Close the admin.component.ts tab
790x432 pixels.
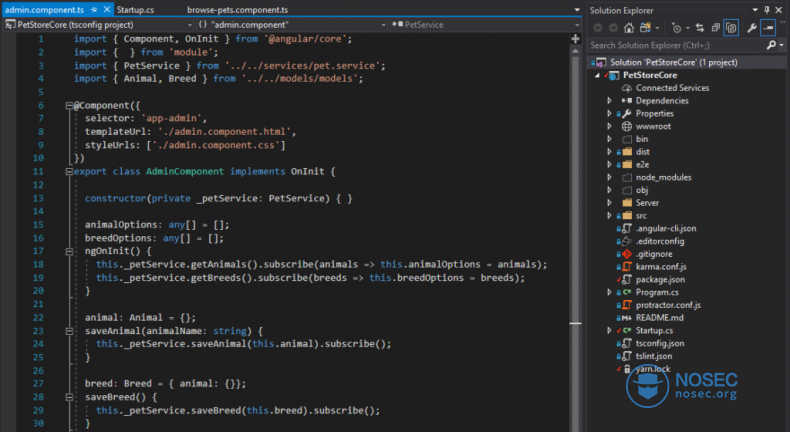pyautogui.click(x=107, y=10)
